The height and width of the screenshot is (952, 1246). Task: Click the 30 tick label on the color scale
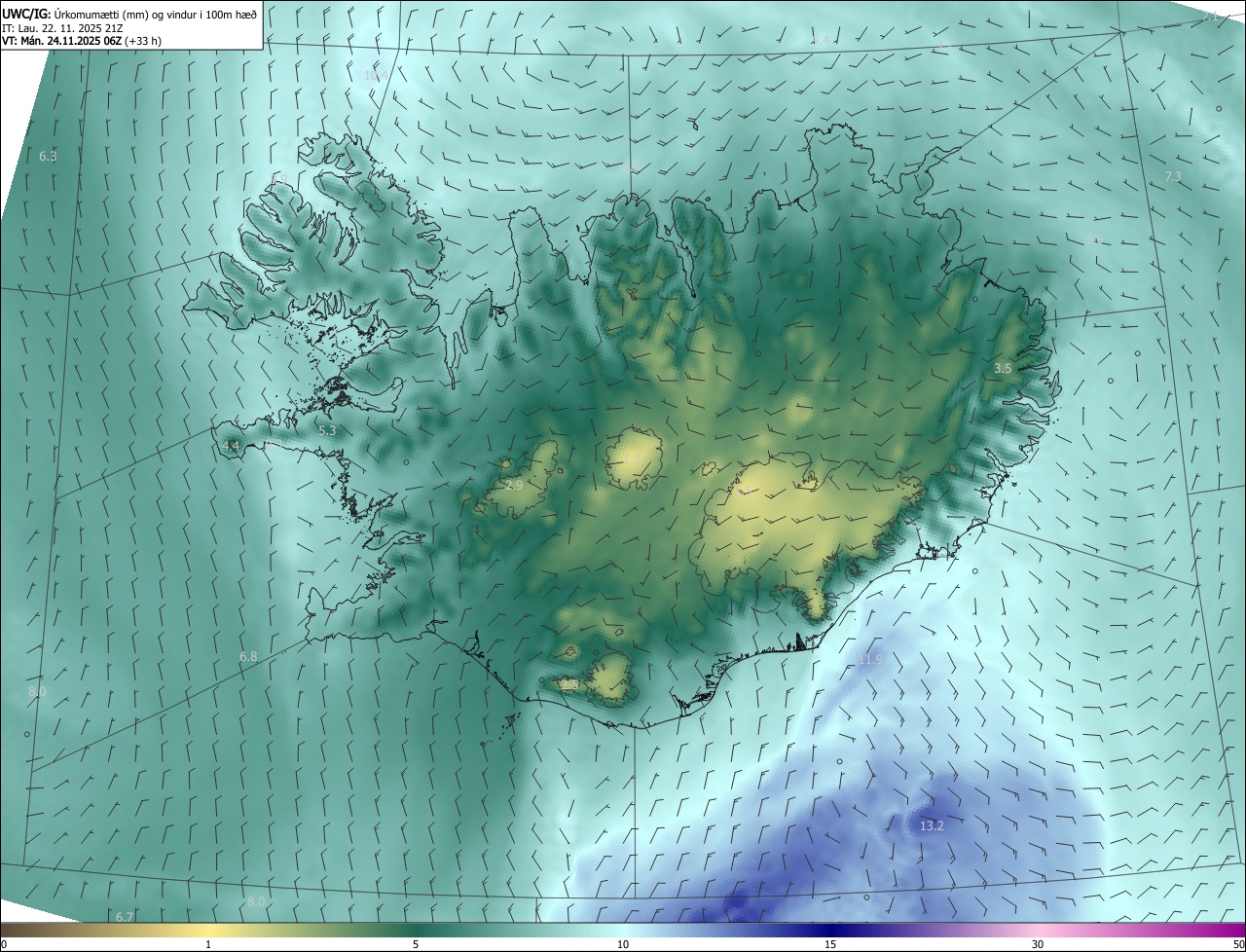[1038, 944]
